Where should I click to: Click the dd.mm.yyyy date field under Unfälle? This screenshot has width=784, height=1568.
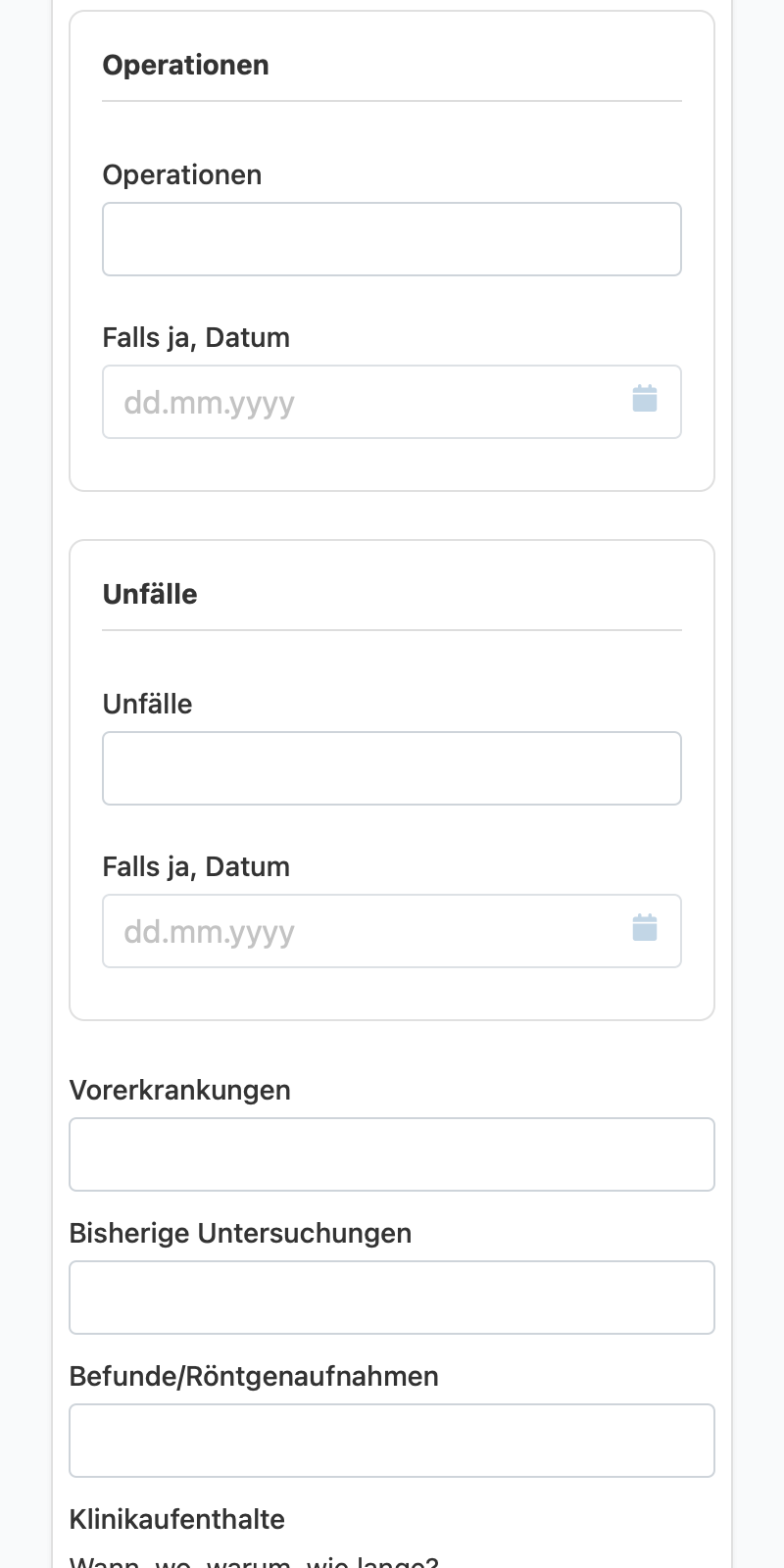pyautogui.click(x=392, y=931)
